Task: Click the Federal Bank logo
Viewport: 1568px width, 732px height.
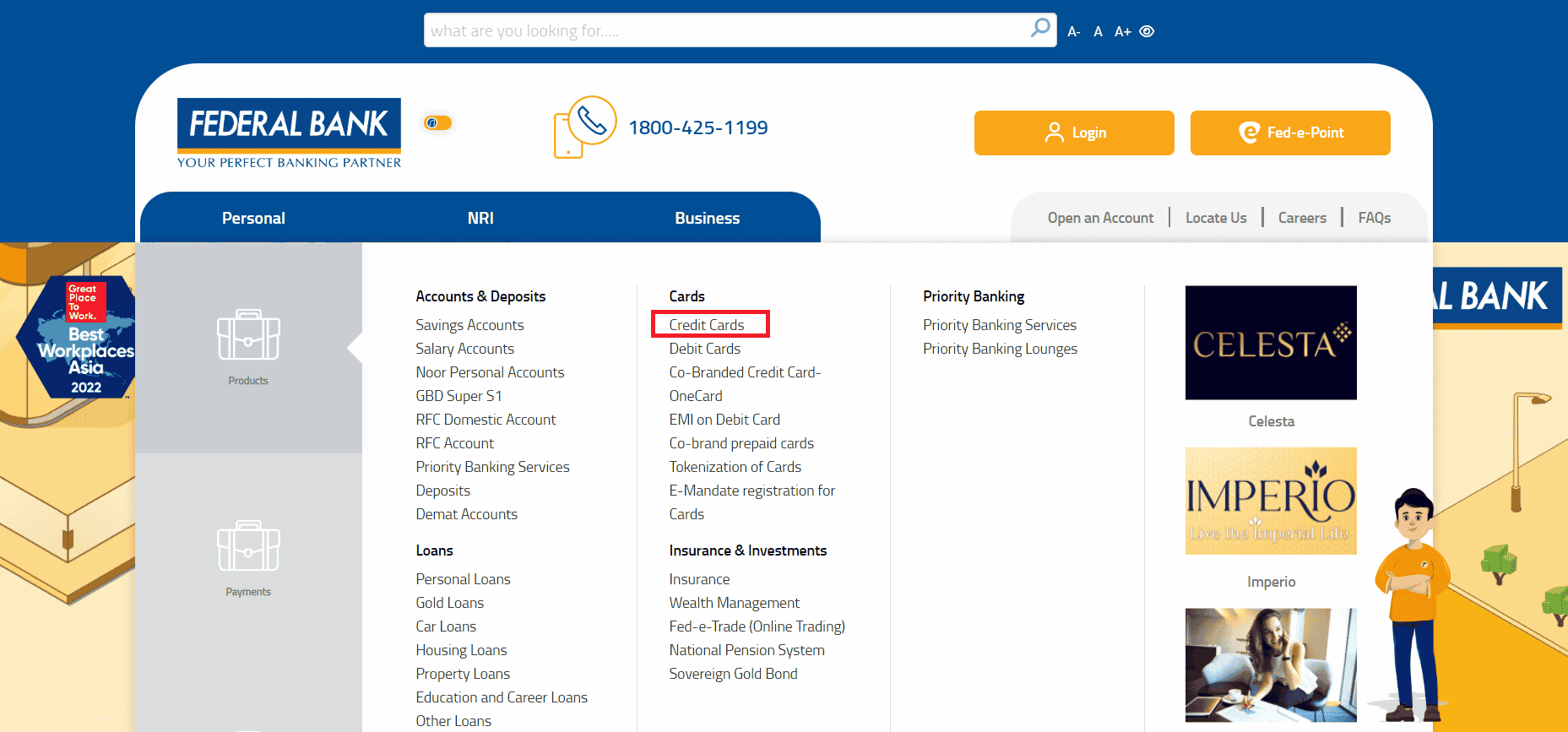Action: [x=289, y=133]
